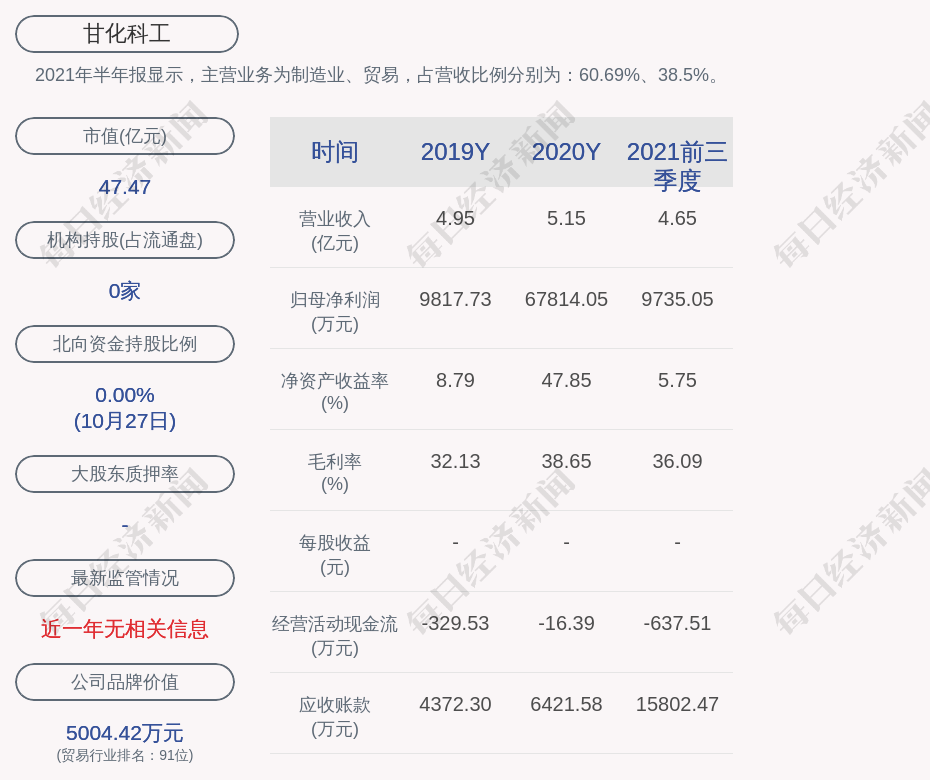
Task: Select ROE value 8.79
Action: coord(455,380)
